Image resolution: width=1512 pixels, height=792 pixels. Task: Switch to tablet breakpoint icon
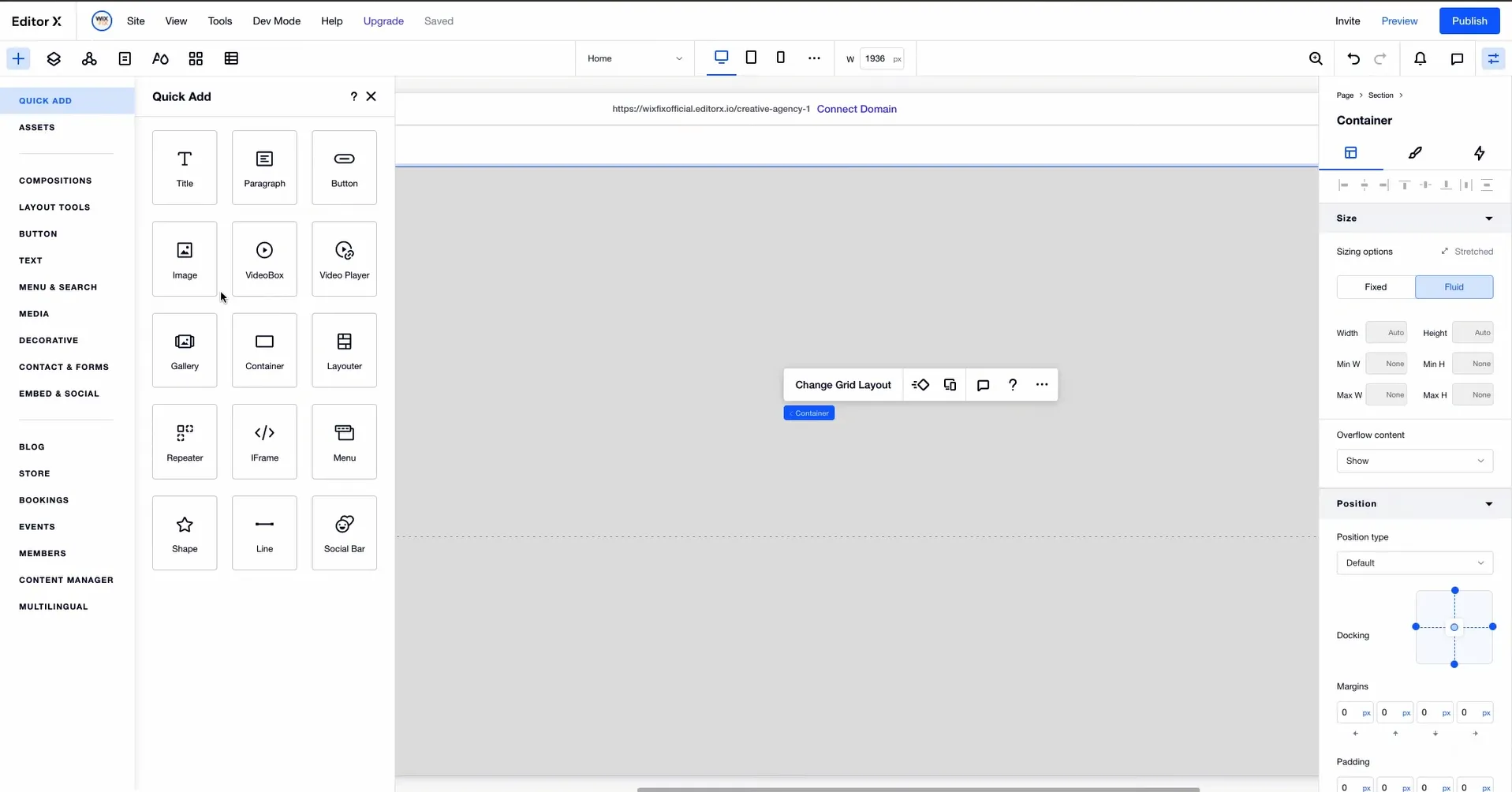751,58
